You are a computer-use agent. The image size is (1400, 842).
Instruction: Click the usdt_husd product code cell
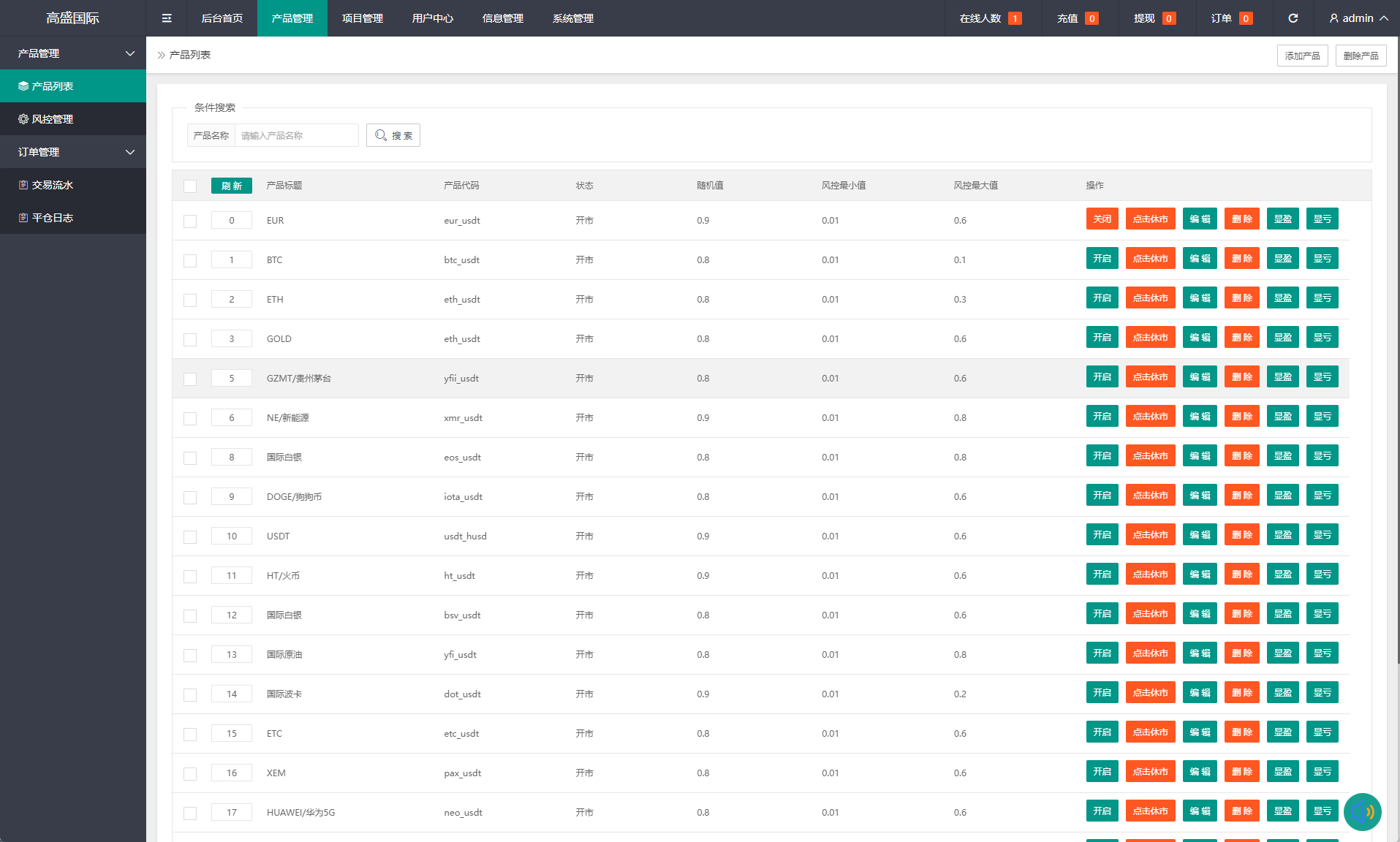pos(465,536)
